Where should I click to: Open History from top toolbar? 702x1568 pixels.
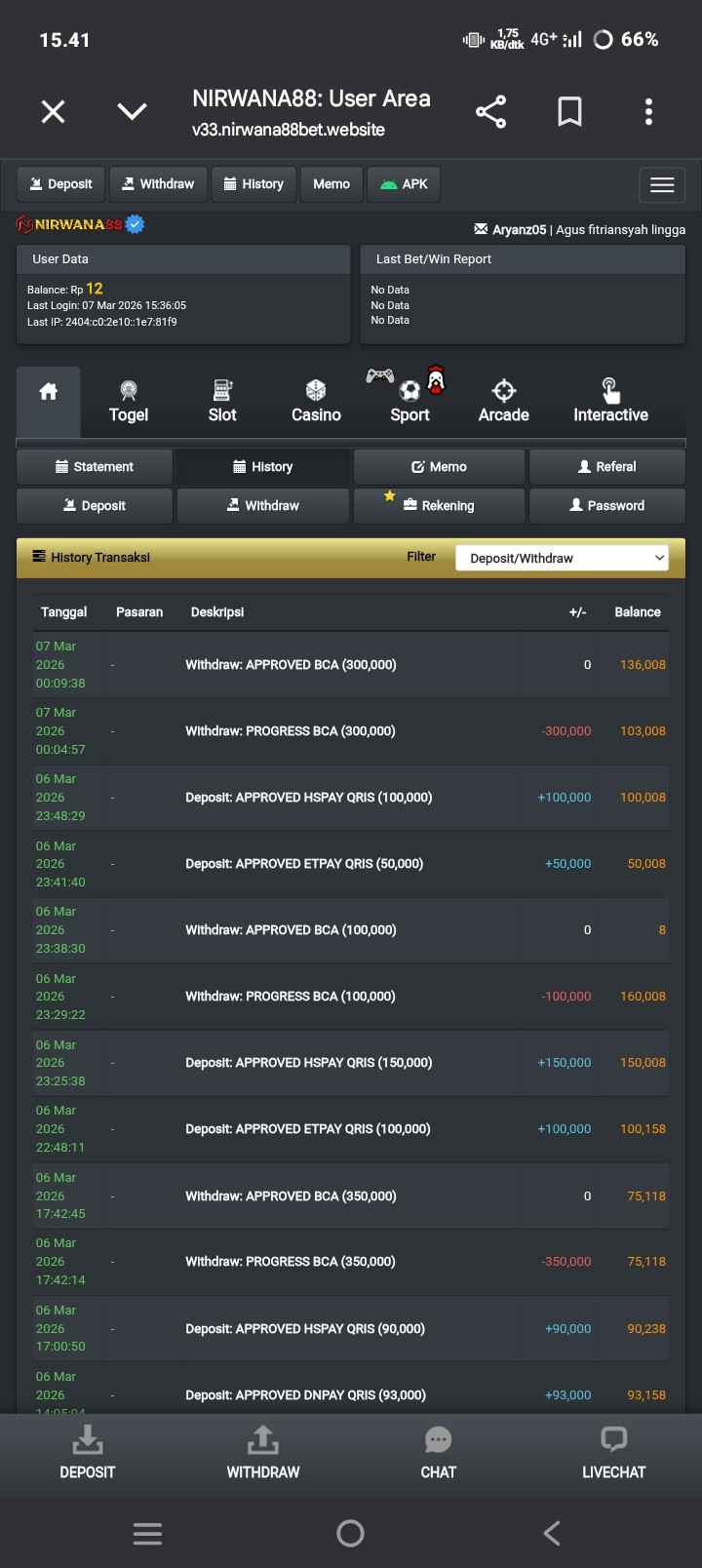(253, 184)
